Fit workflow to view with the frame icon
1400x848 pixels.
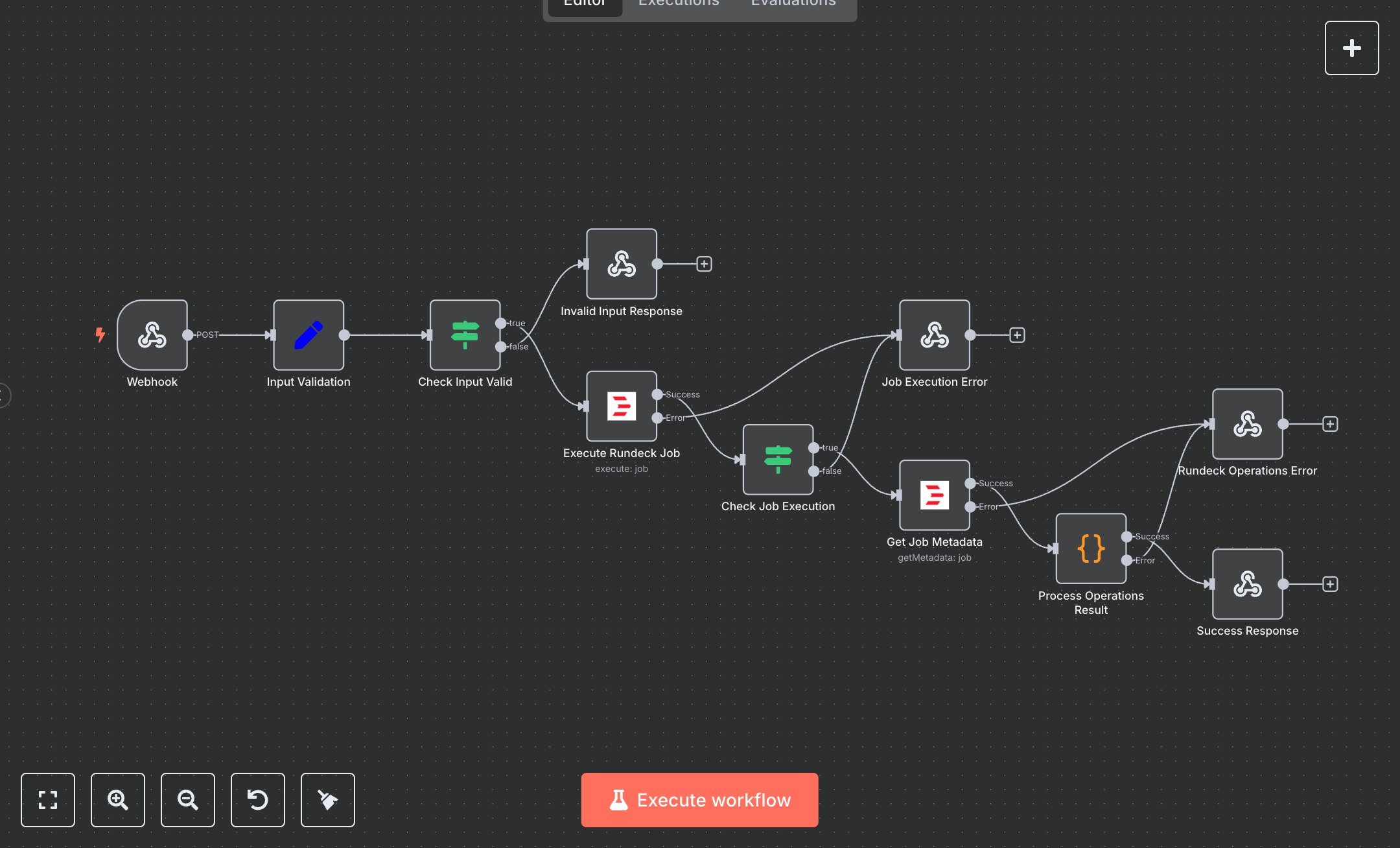(48, 800)
